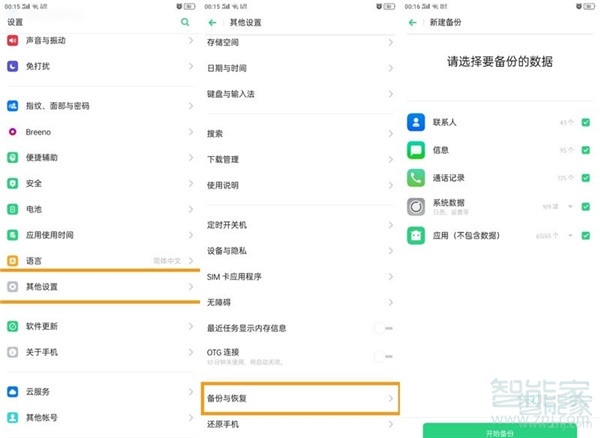Tap the 便捷辅助 icon
The width and height of the screenshot is (600, 438).
[13, 158]
